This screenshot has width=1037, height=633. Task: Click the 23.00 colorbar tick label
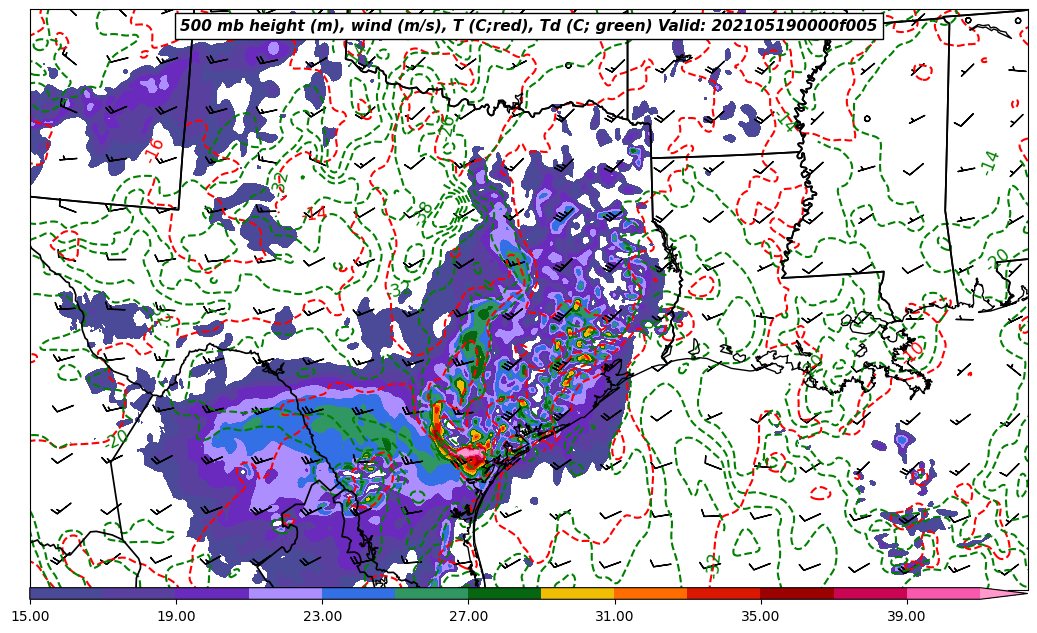(322, 616)
